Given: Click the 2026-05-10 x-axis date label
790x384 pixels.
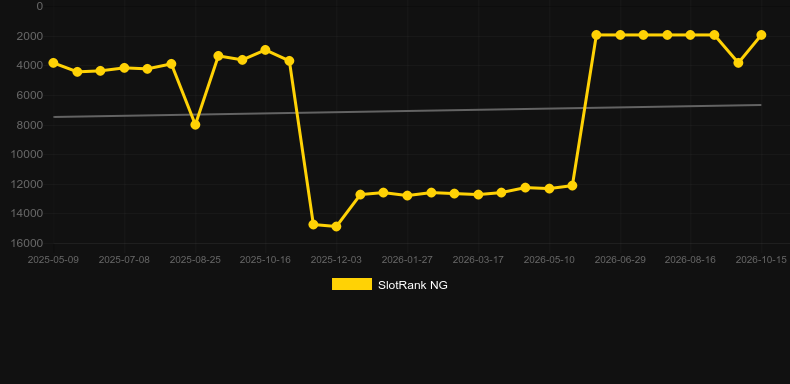Looking at the screenshot, I should (550, 260).
